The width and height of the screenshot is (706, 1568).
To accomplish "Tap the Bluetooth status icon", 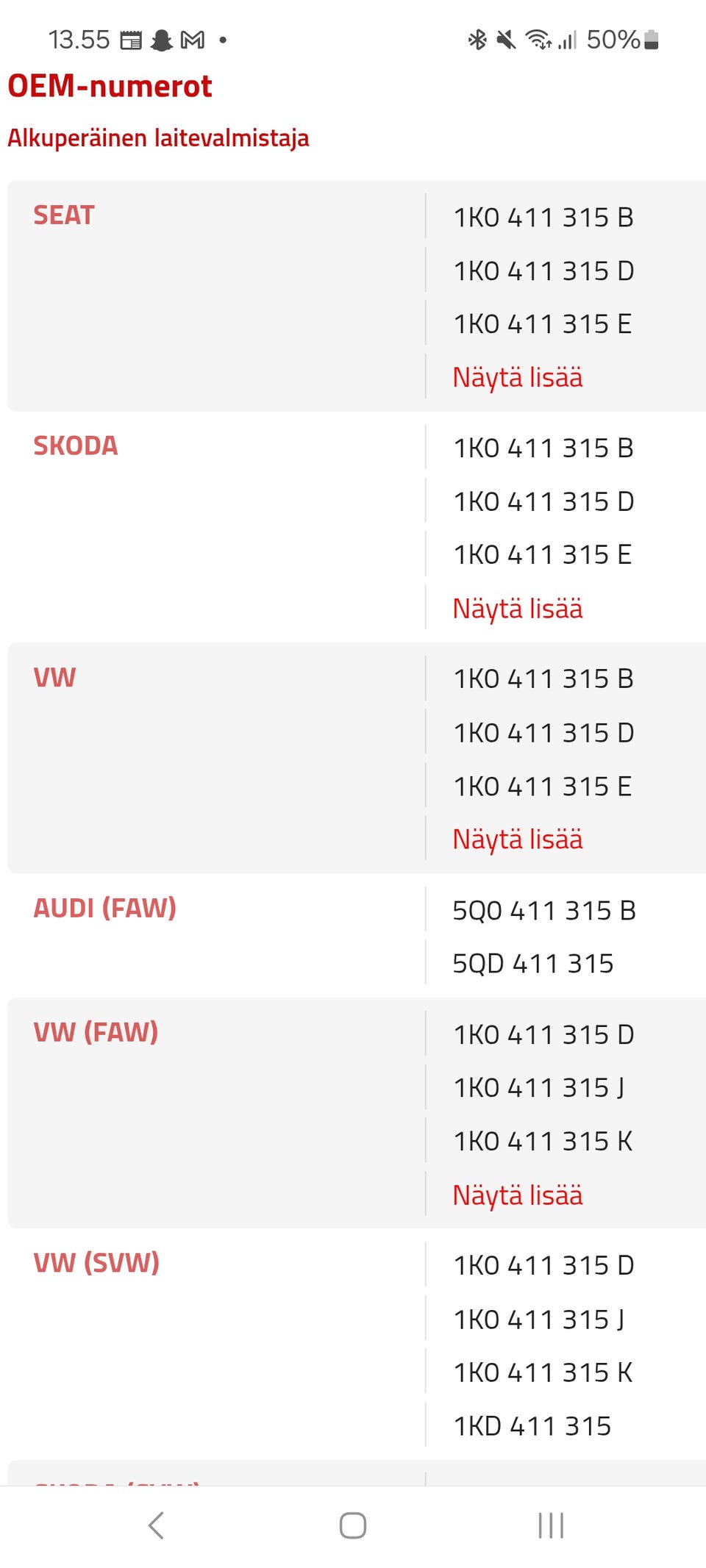I will 477,40.
